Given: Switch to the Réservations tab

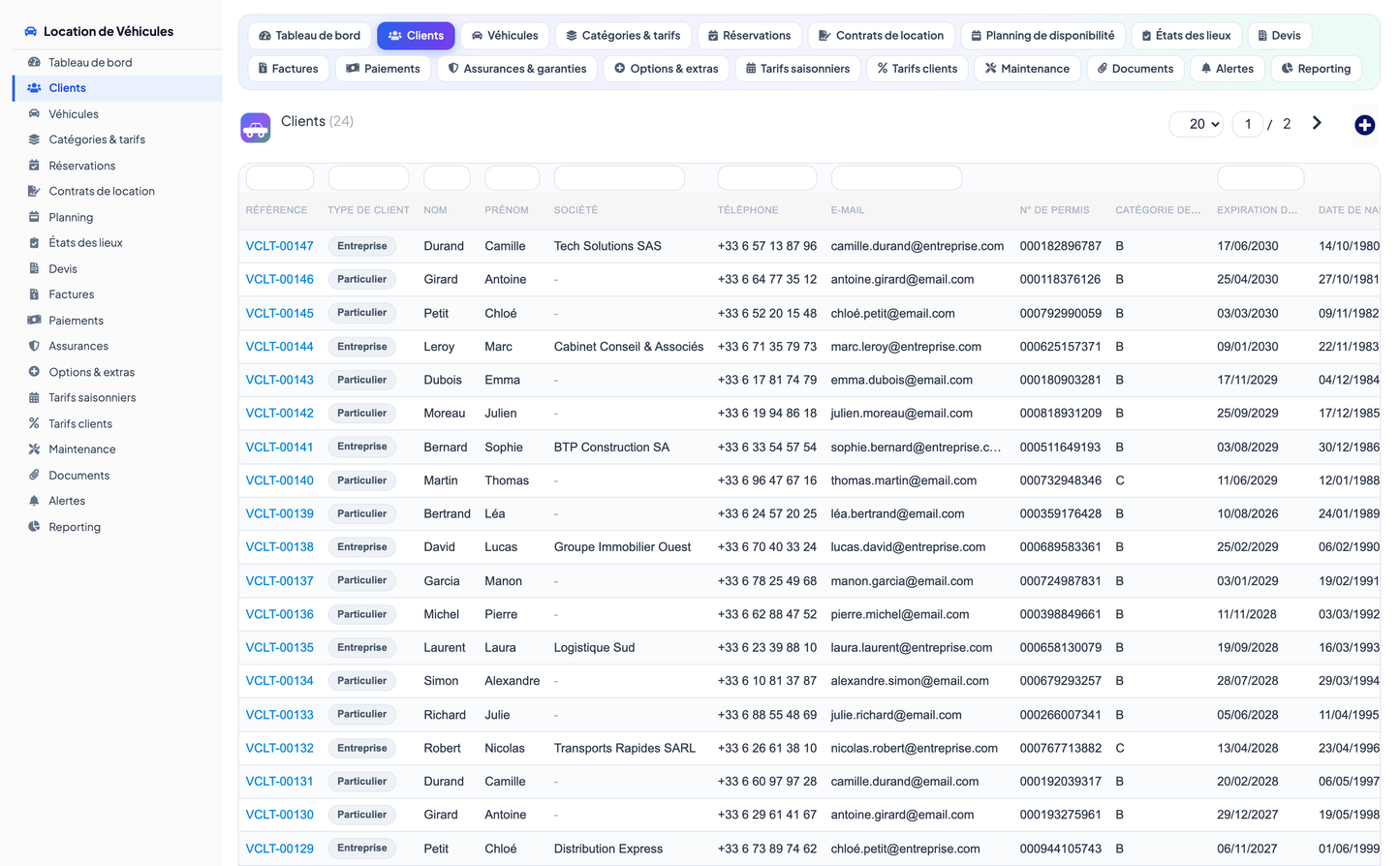Looking at the screenshot, I should (x=749, y=36).
